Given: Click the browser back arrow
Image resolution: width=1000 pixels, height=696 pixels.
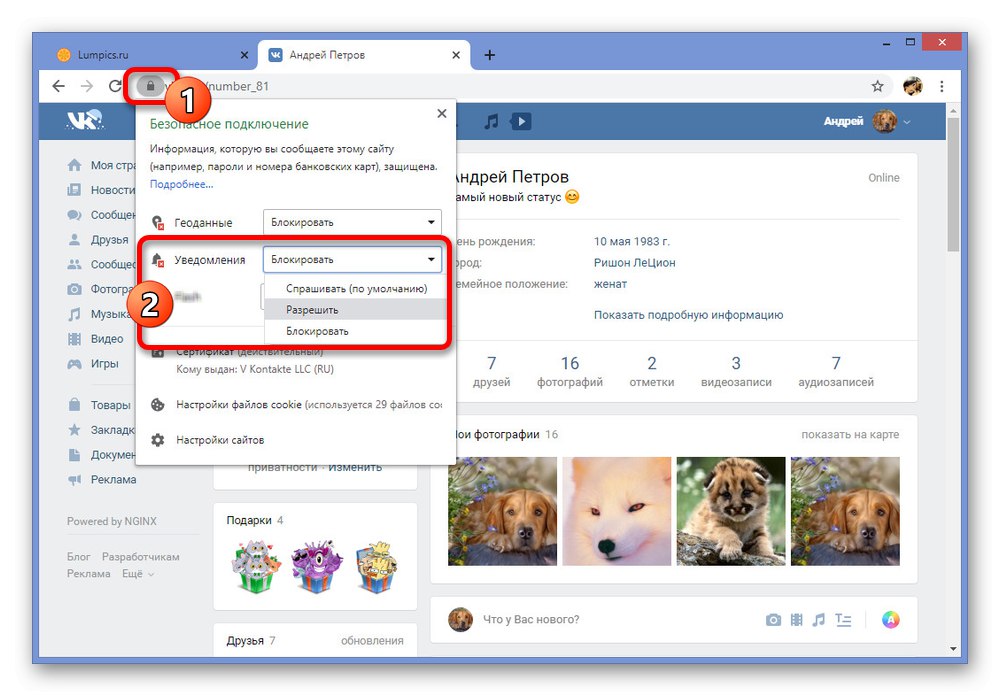Looking at the screenshot, I should click(x=59, y=86).
